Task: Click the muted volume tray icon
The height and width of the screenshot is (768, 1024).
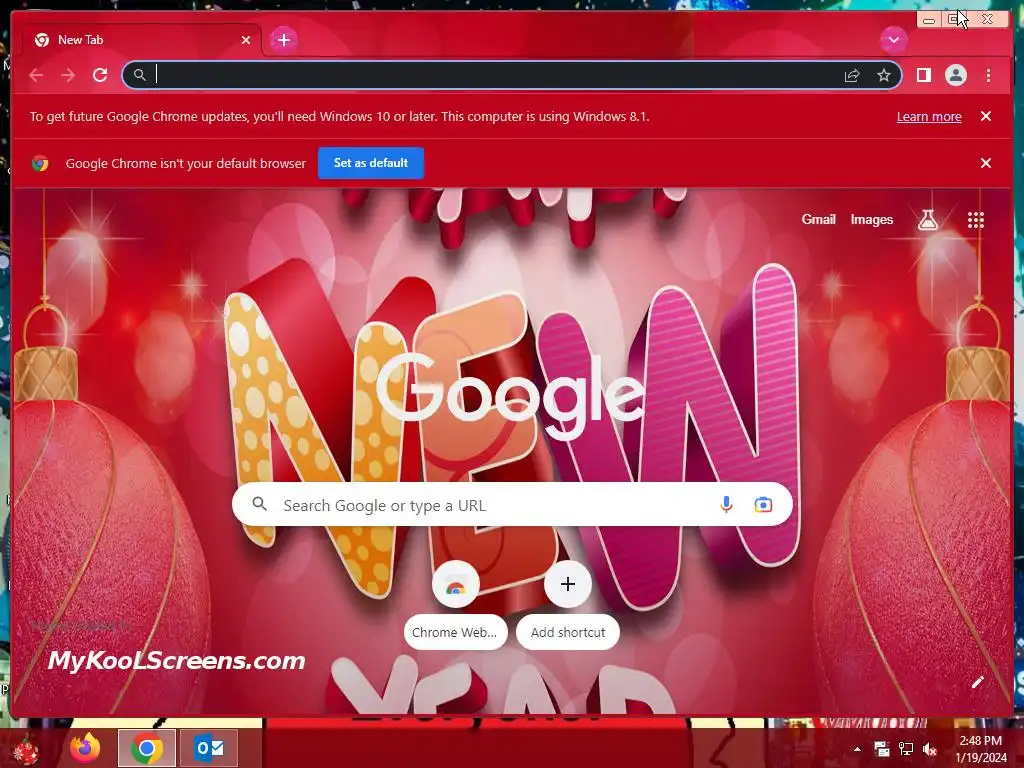Action: [930, 749]
